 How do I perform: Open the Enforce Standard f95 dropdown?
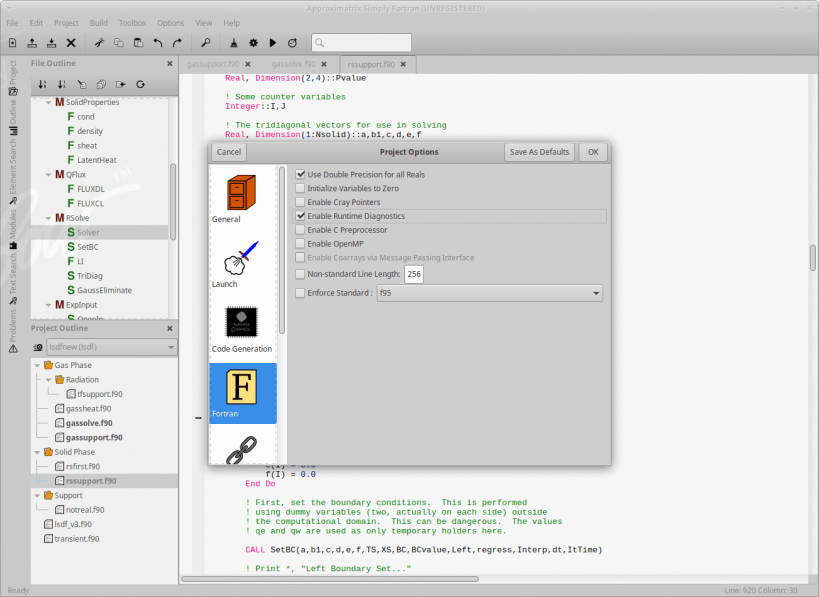(489, 293)
